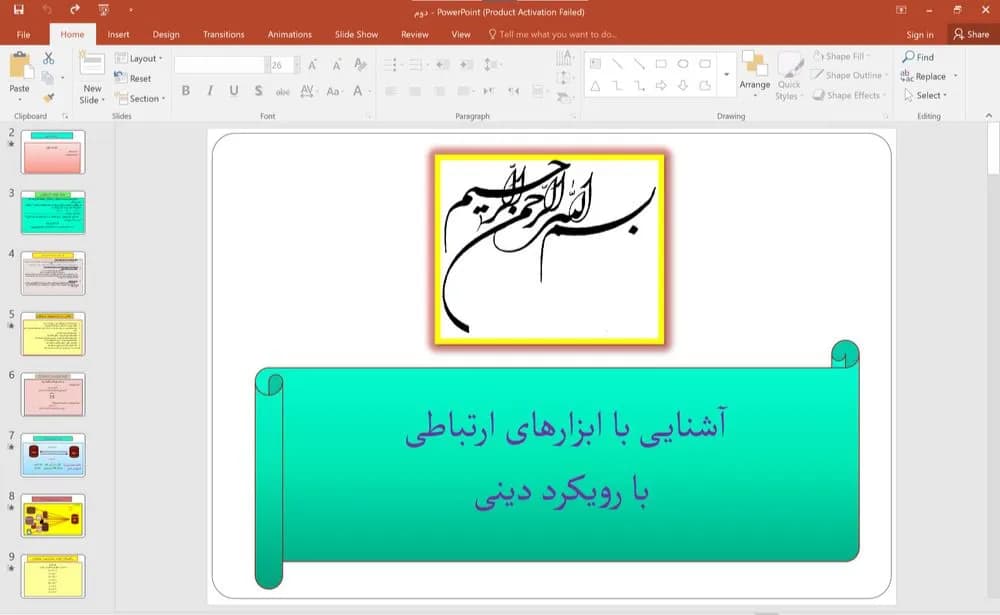Switch to the Animations tab
The image size is (1000, 615).
(x=290, y=34)
